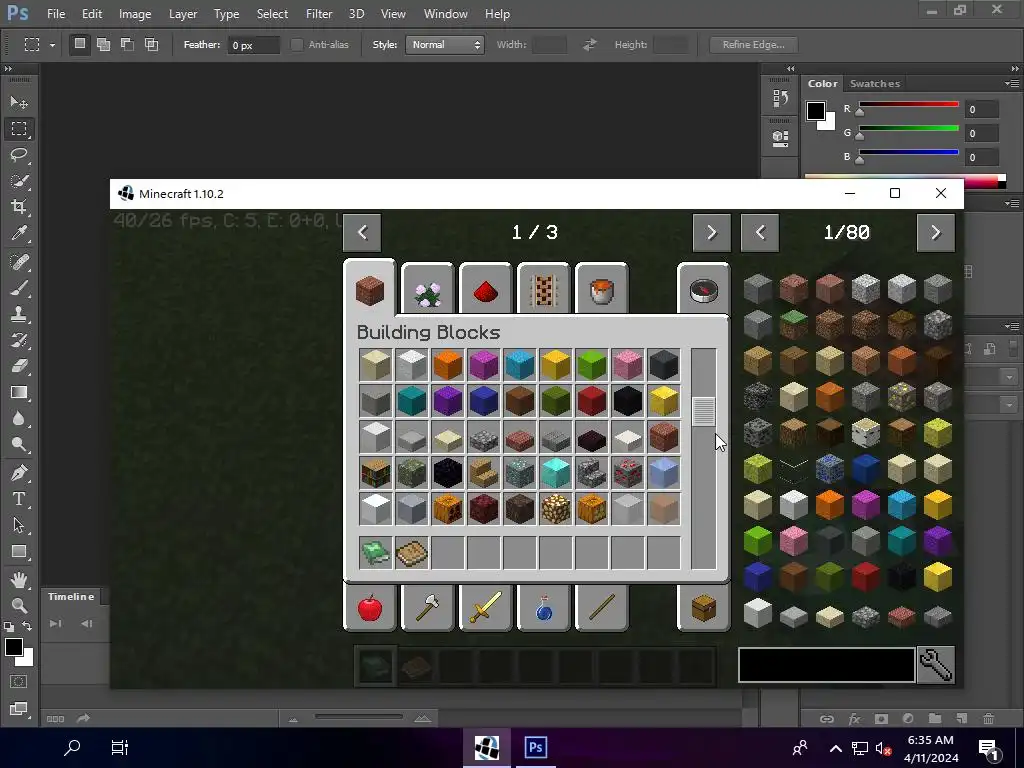The image size is (1024, 768).
Task: Select the Crop tool
Action: point(19,207)
